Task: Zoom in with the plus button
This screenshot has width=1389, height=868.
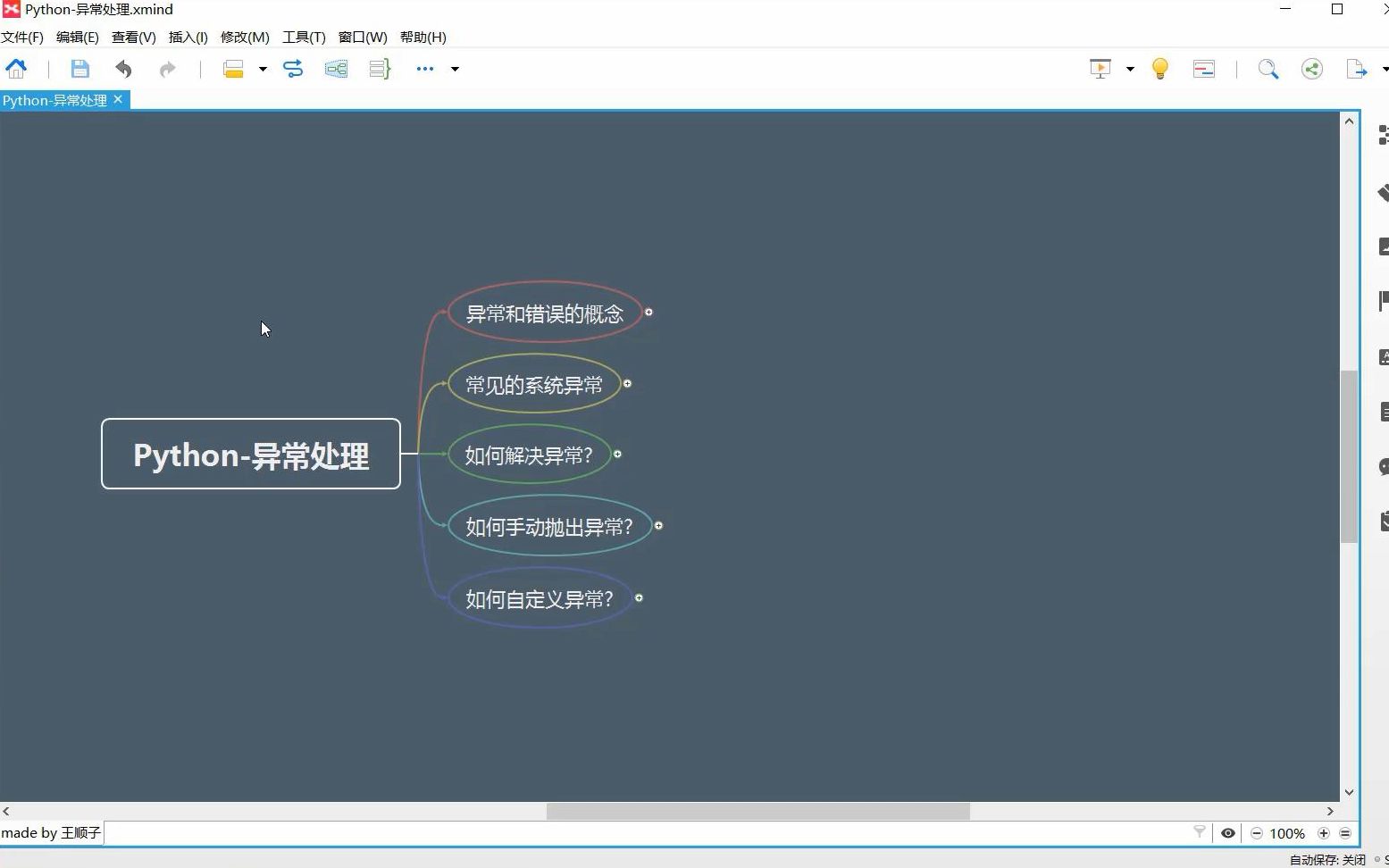Action: tap(1324, 833)
